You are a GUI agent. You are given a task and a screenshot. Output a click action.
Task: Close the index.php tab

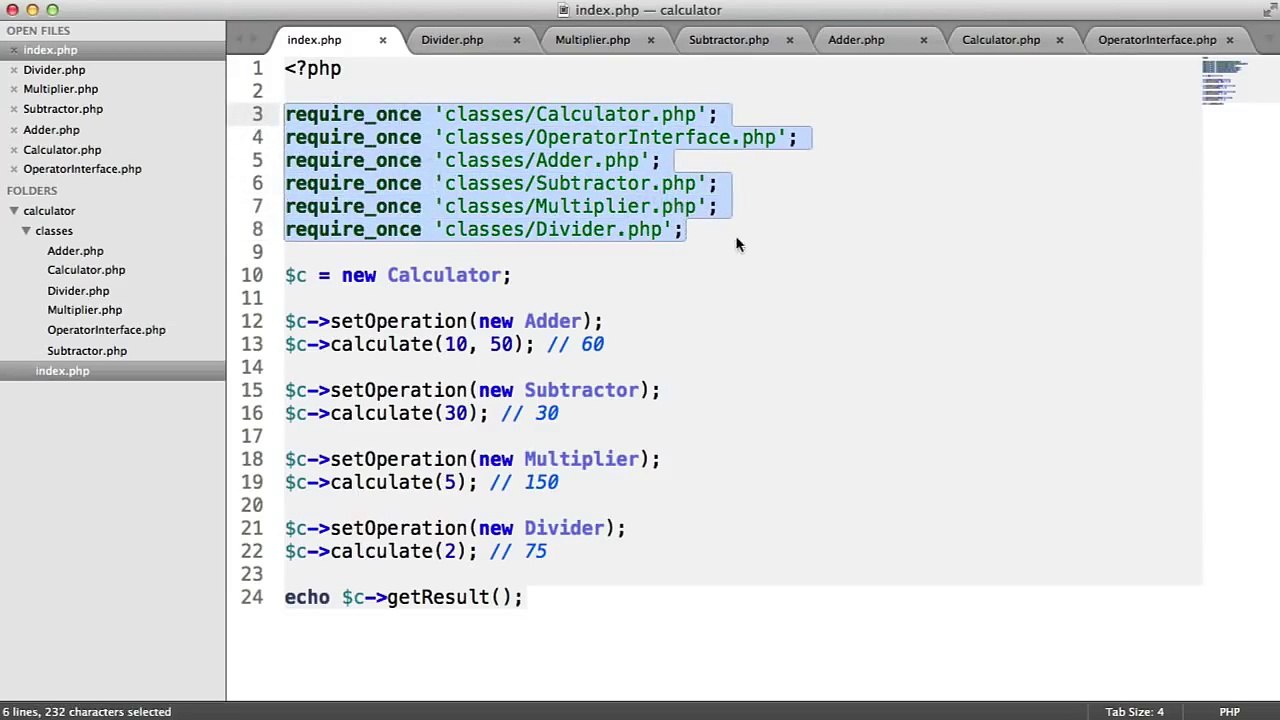click(382, 40)
